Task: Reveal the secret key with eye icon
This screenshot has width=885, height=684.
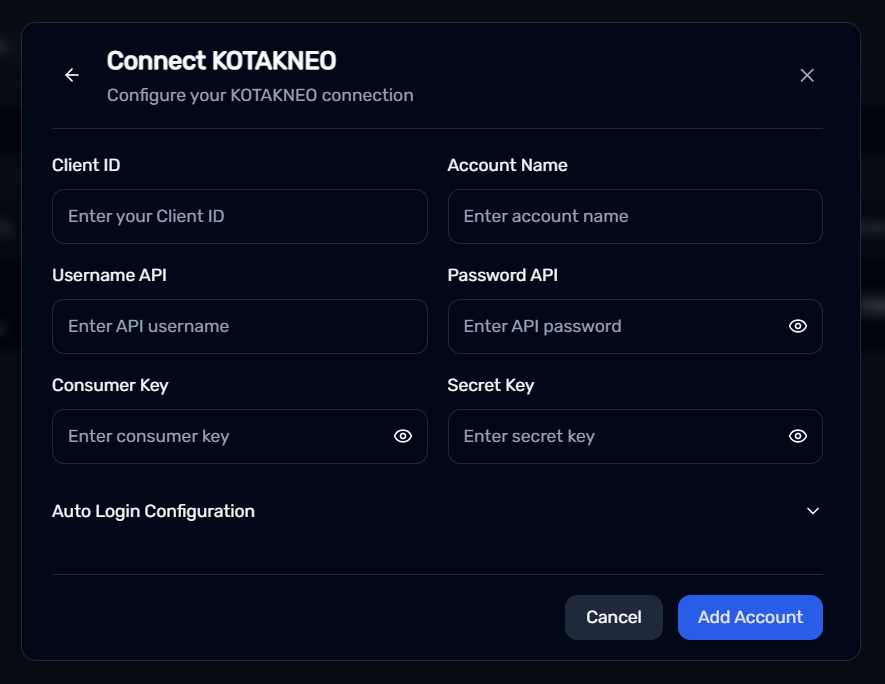Action: 798,436
